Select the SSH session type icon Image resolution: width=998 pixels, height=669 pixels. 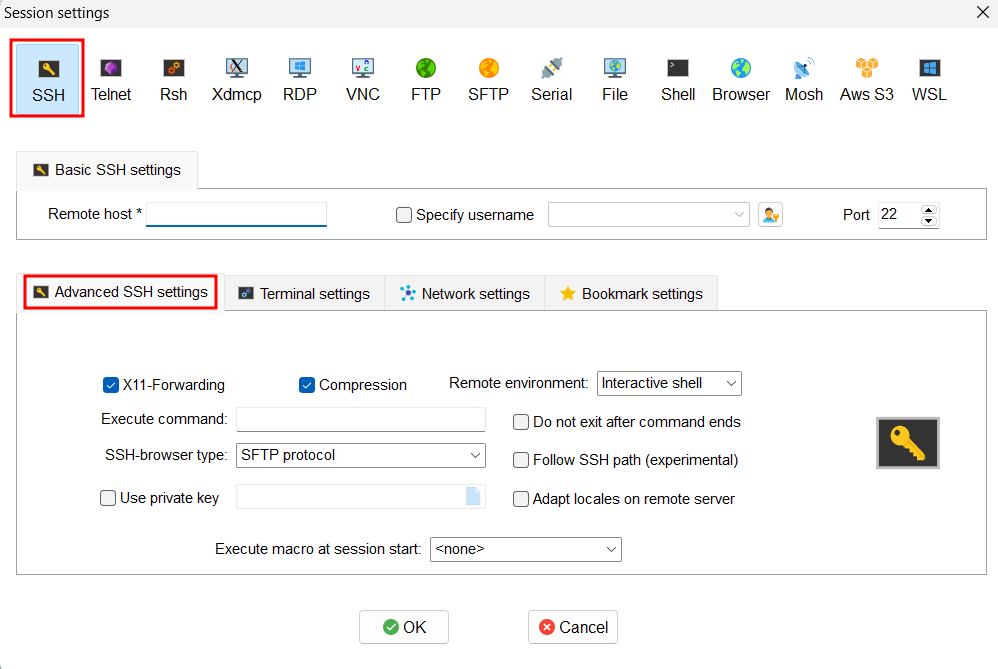(x=48, y=79)
